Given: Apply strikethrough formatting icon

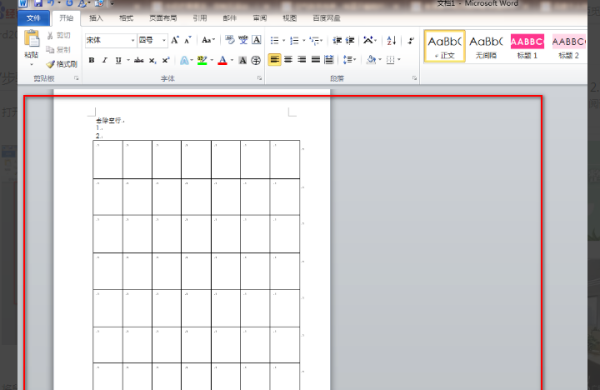Looking at the screenshot, I should (139, 60).
